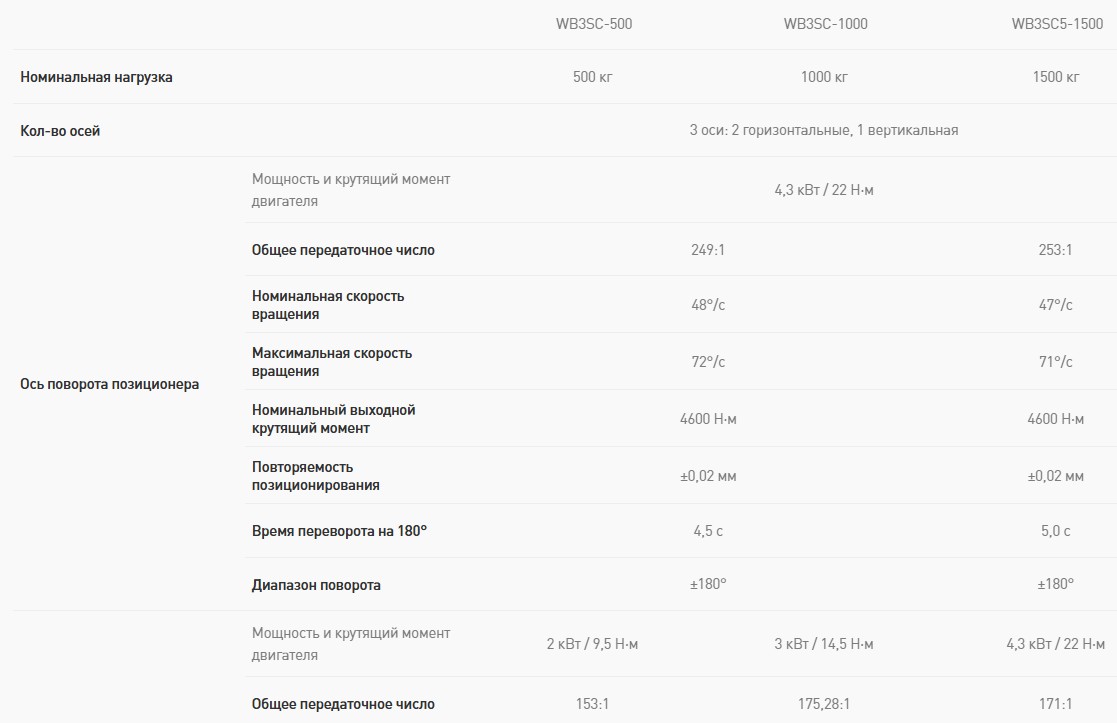1117x723 pixels.
Task: Click the 71°/с maximum speed value
Action: coord(1056,362)
